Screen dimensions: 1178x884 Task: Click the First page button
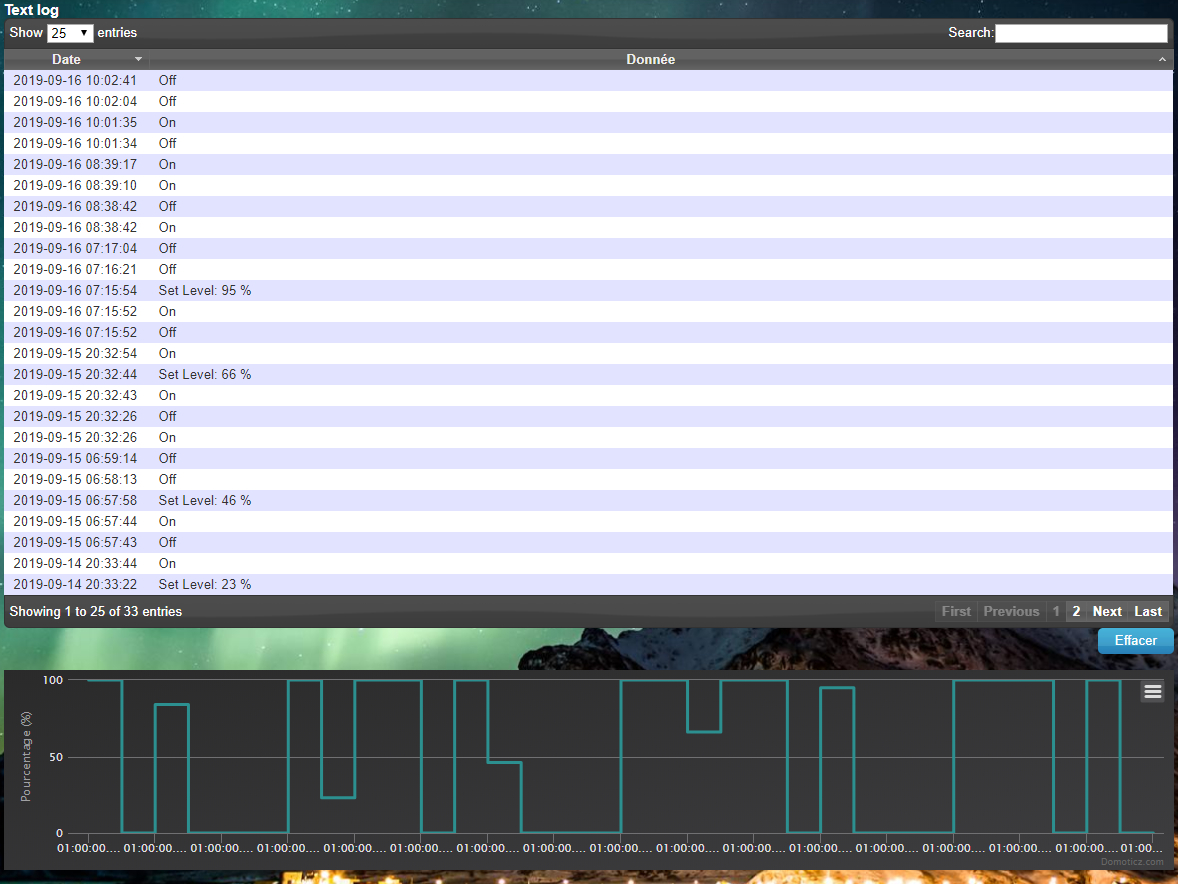[956, 611]
